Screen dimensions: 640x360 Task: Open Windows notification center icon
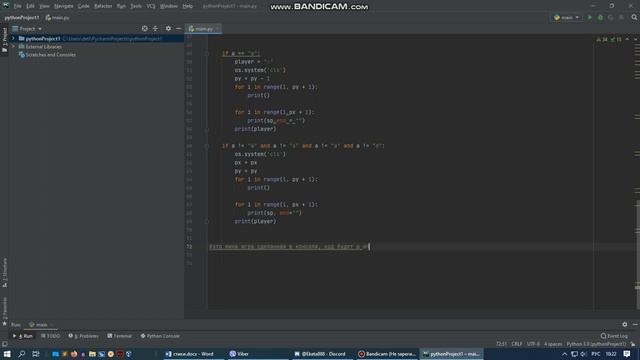tap(627, 354)
